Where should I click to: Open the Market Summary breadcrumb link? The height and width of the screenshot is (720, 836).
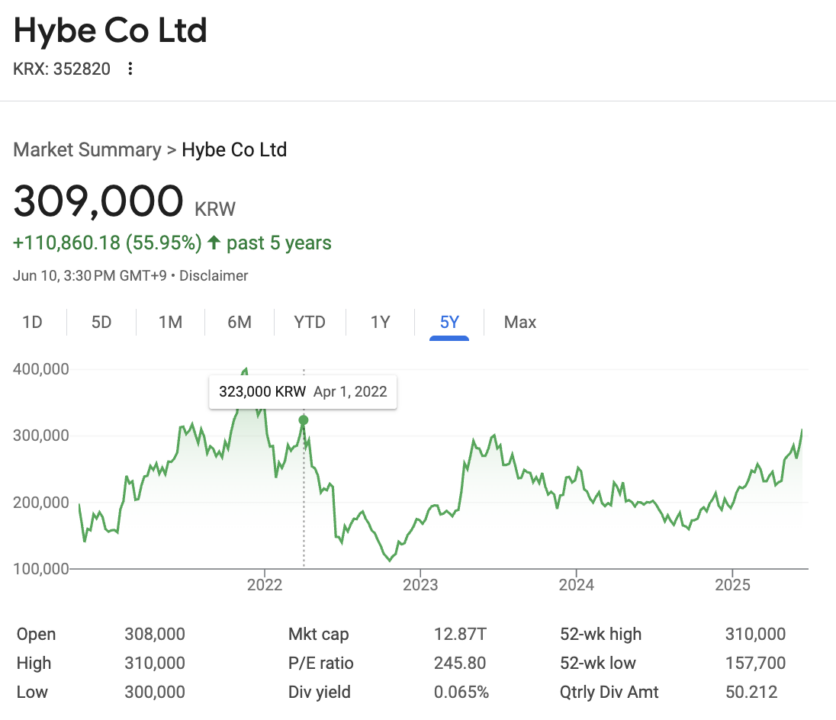click(88, 149)
